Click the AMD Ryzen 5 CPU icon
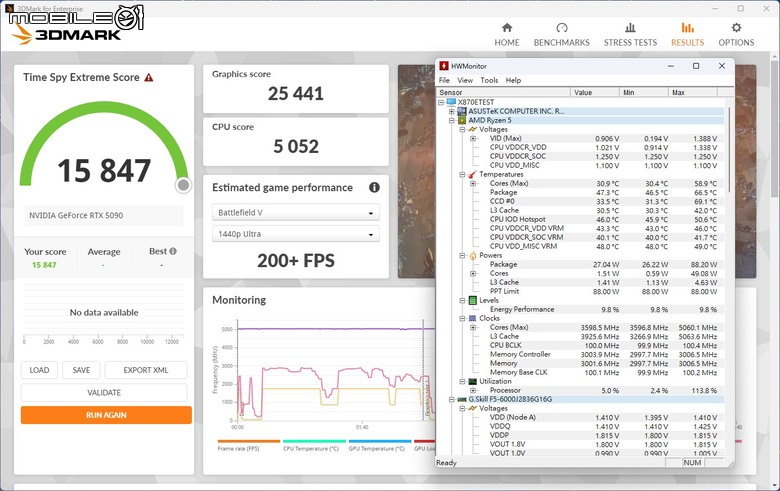This screenshot has width=780, height=491. click(x=462, y=120)
